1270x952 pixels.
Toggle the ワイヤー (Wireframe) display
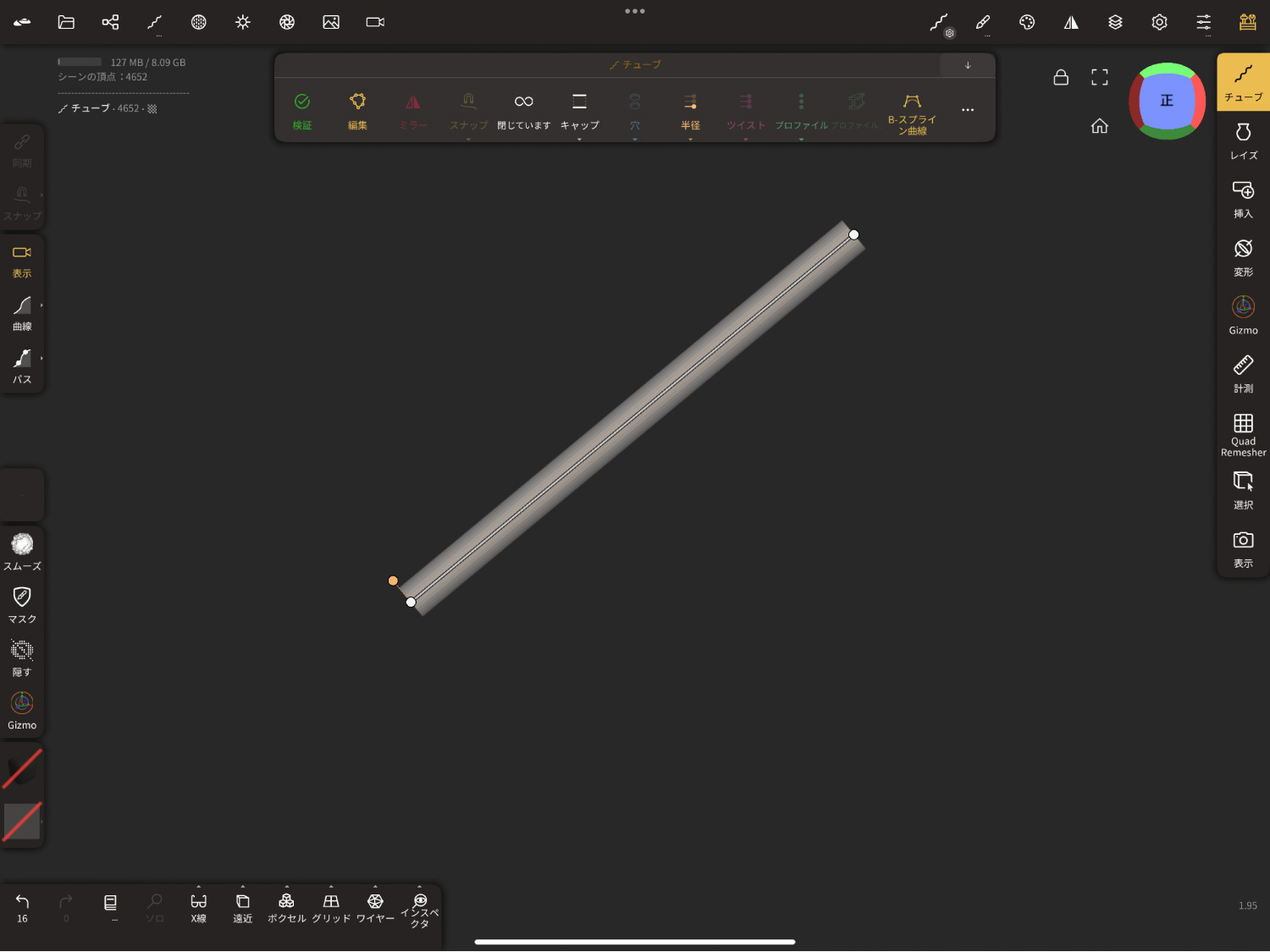[x=375, y=907]
